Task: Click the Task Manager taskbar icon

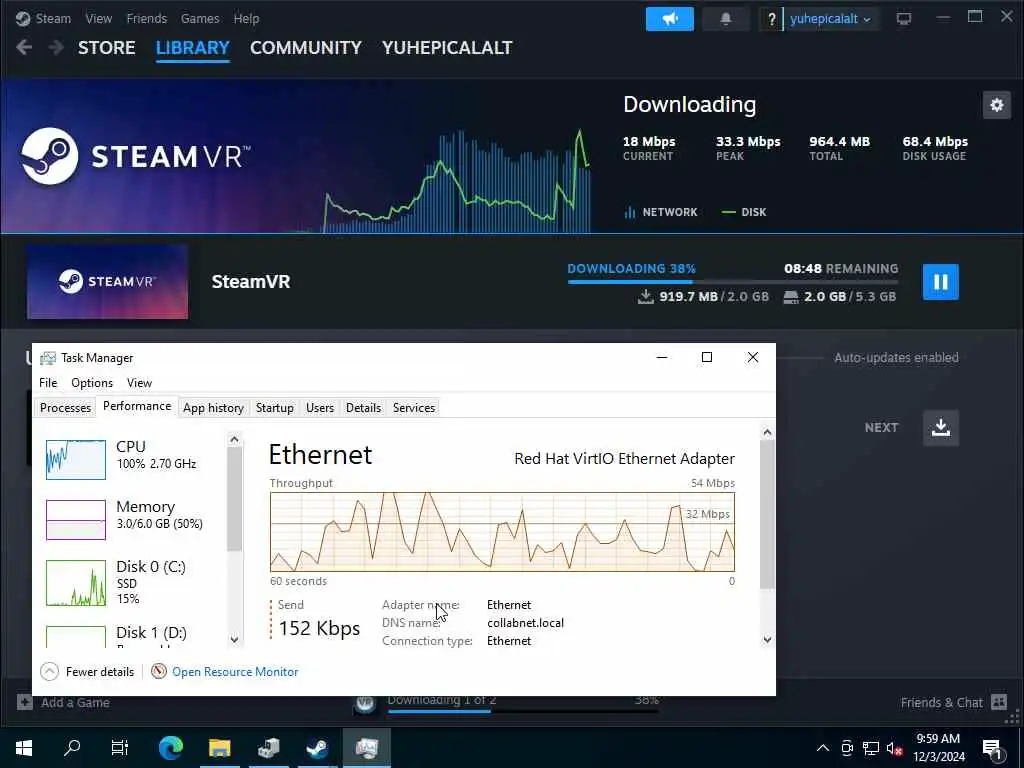Action: pyautogui.click(x=366, y=748)
